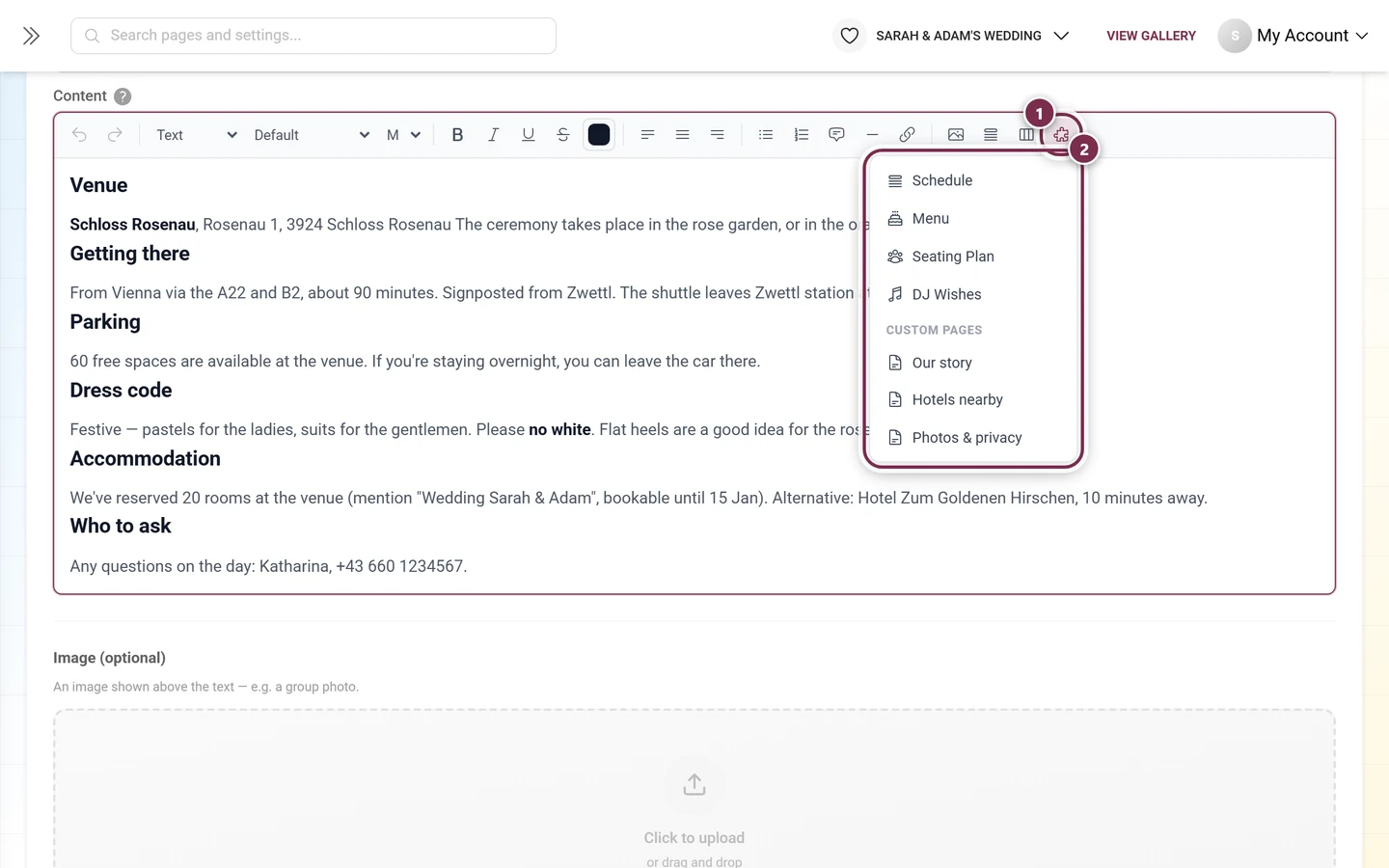Screen dimensions: 1389x868
Task: Select the Photos & privacy custom page
Action: click(x=972, y=438)
